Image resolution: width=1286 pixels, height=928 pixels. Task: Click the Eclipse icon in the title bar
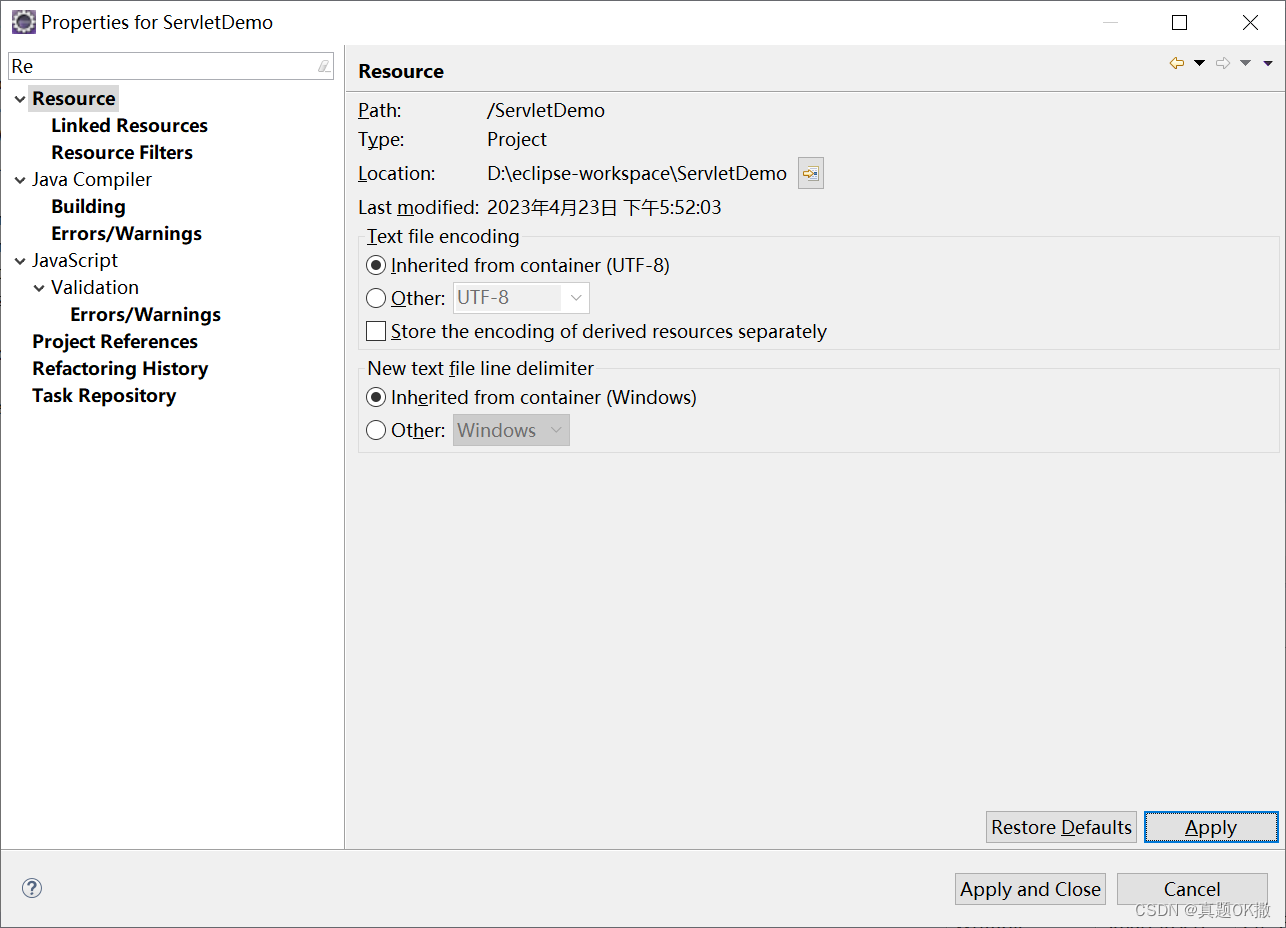coord(23,22)
